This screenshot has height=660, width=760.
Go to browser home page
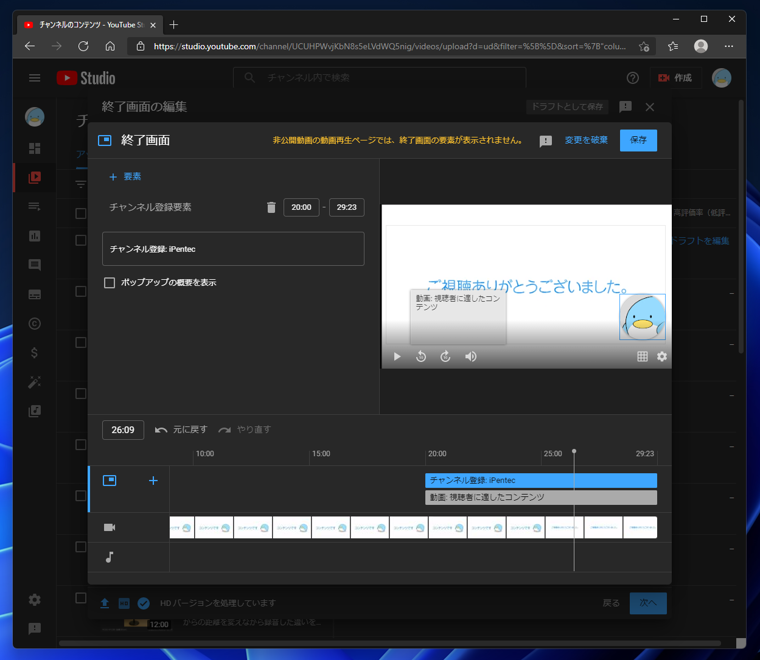(111, 47)
